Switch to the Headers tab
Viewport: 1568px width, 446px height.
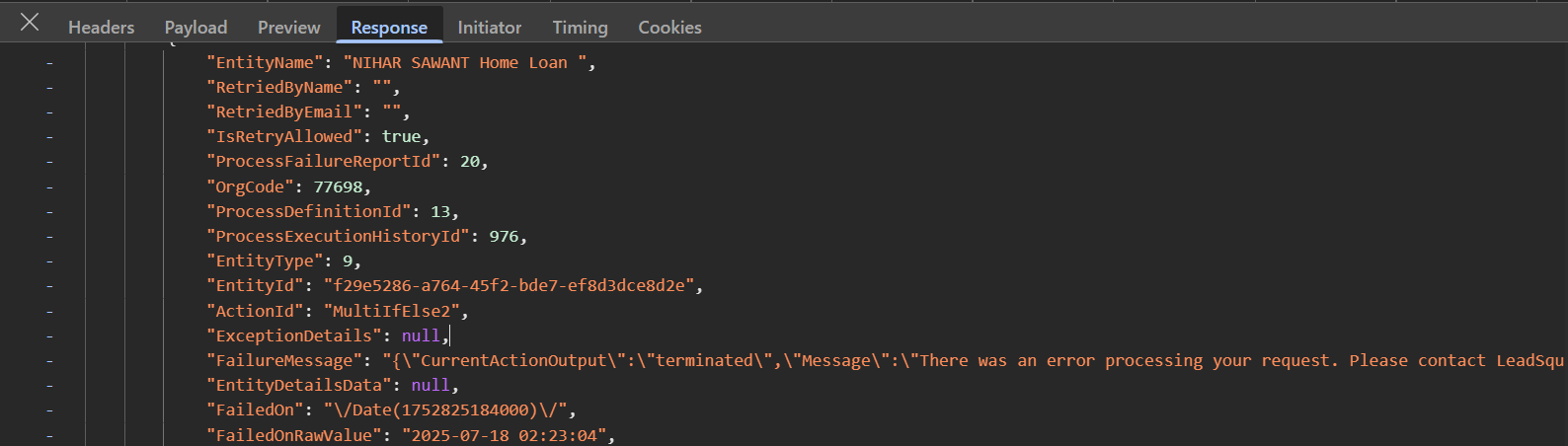(101, 28)
